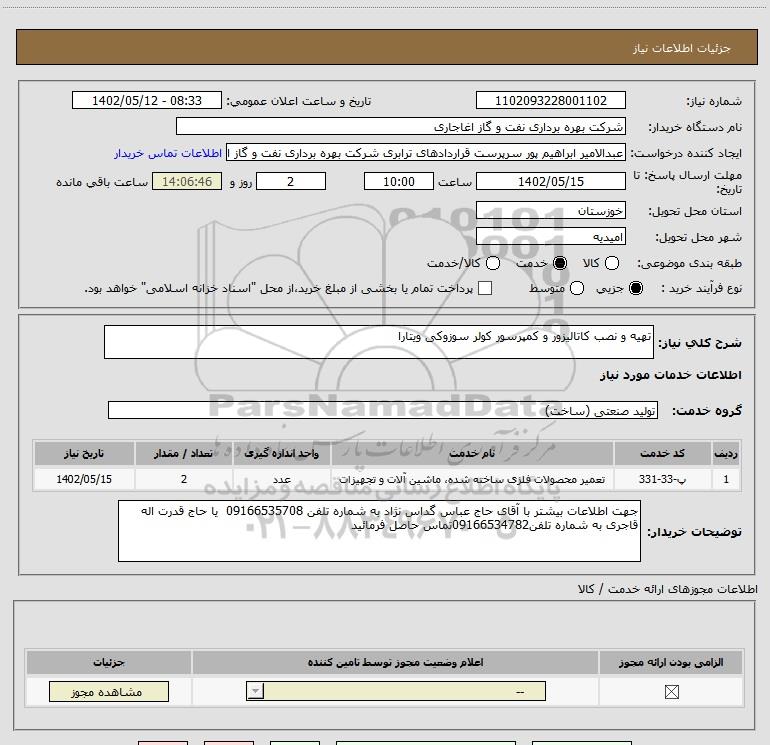
Task: Click the کد خدمت column header
Action: pyautogui.click(x=662, y=453)
